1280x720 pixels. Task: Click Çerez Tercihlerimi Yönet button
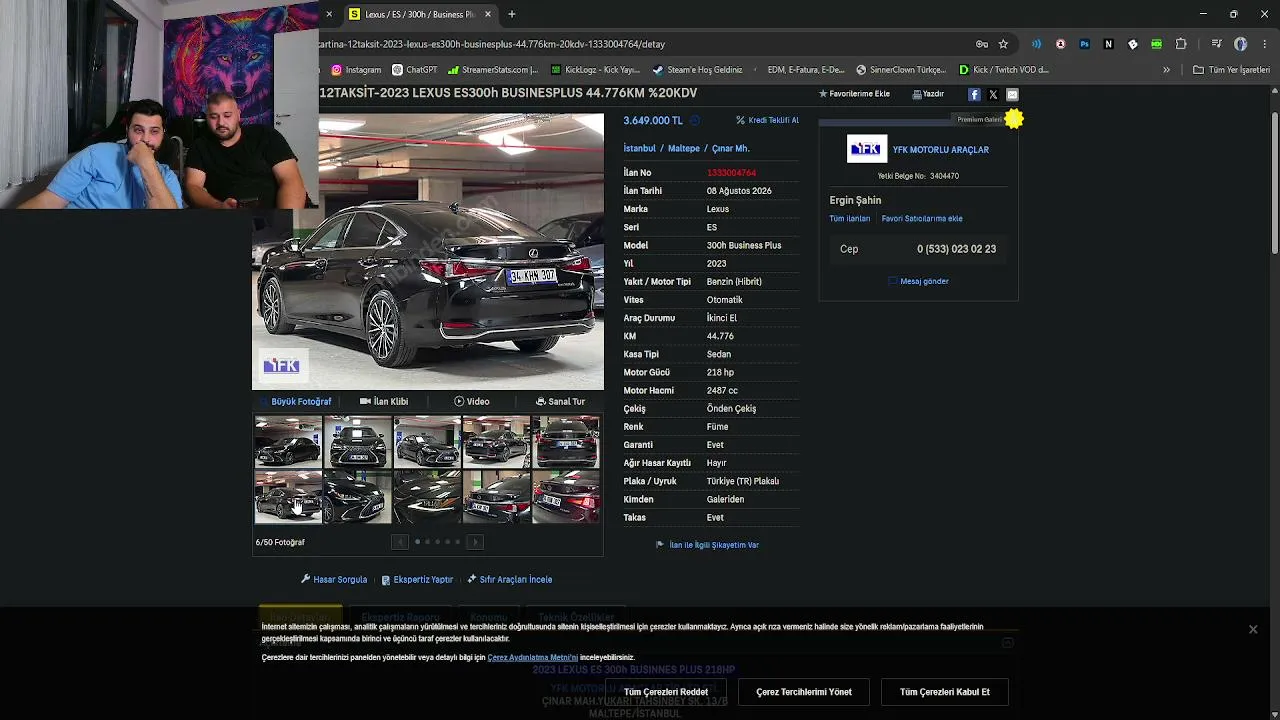point(804,692)
